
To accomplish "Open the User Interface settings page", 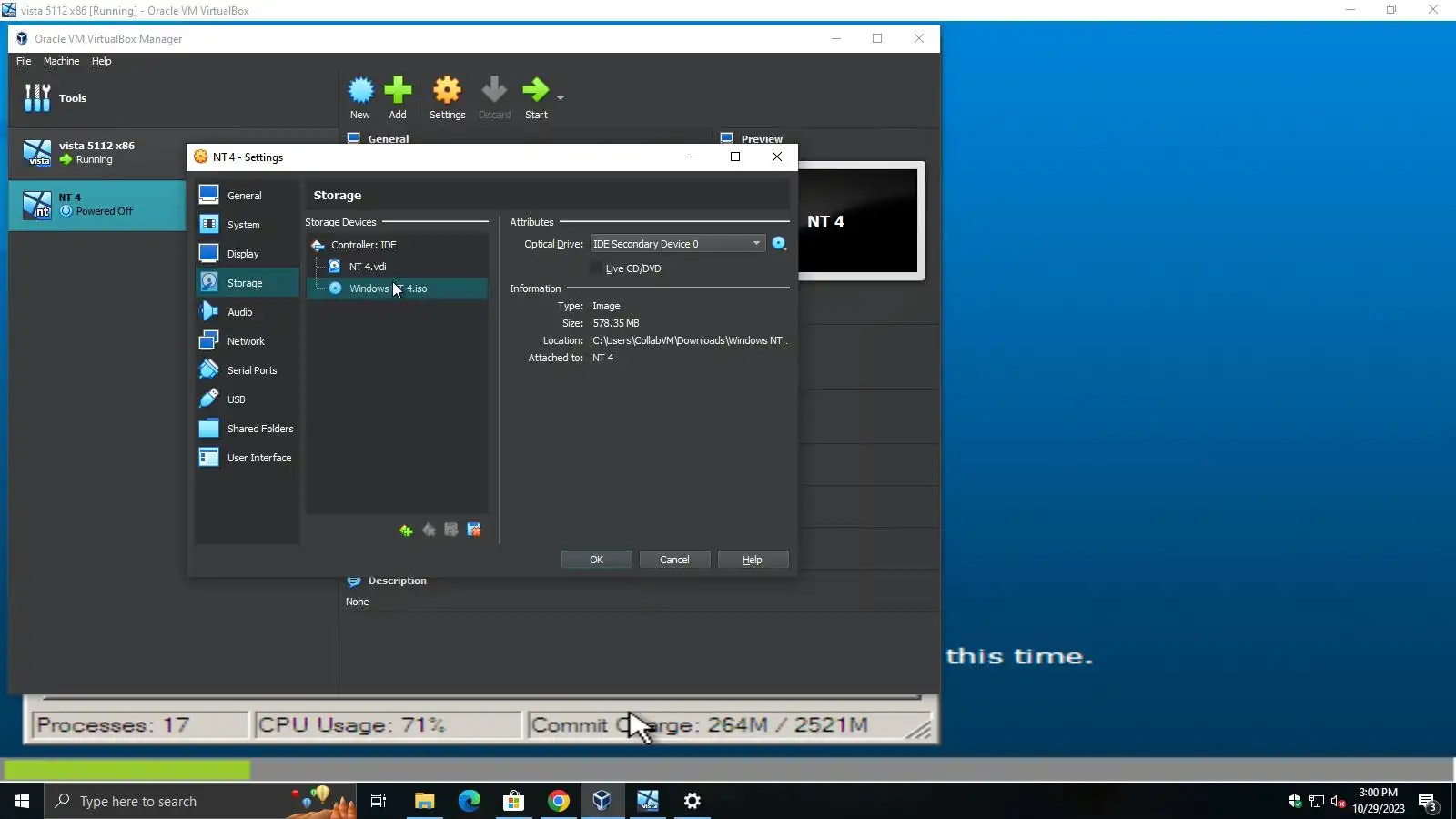I will (x=248, y=458).
